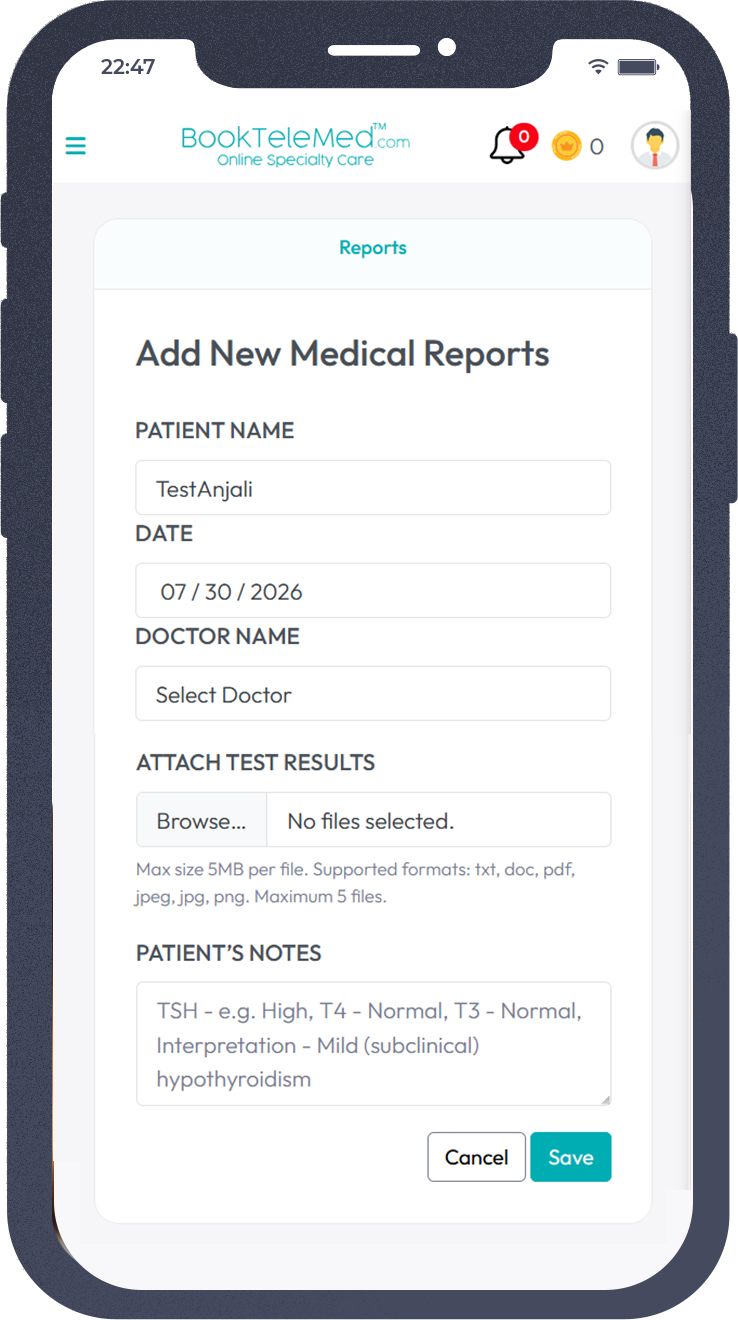Tap the Wi-Fi status icon
This screenshot has width=738, height=1320.
tap(598, 67)
